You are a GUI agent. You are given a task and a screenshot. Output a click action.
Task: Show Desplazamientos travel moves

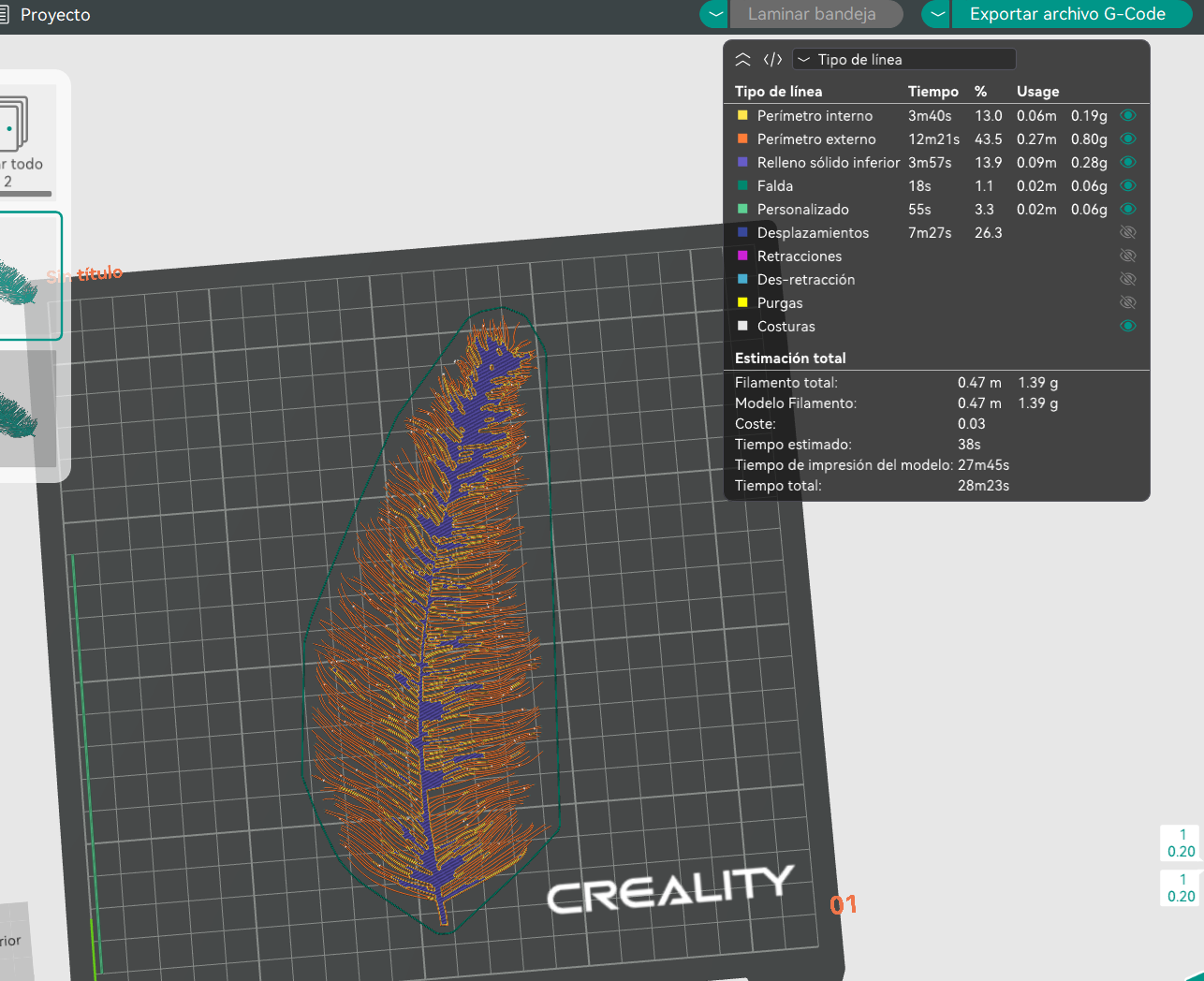[1128, 233]
